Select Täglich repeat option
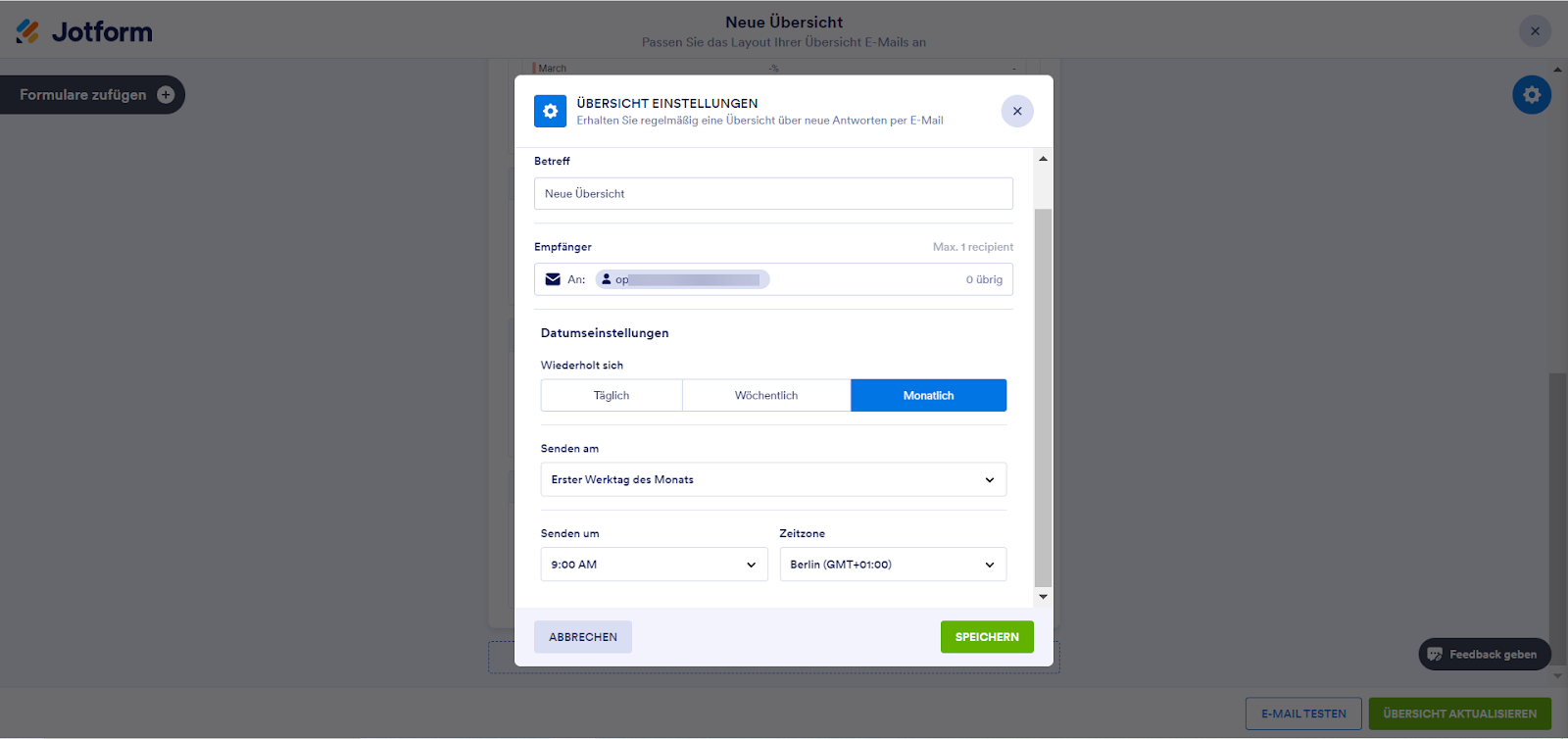1568x739 pixels. tap(612, 396)
